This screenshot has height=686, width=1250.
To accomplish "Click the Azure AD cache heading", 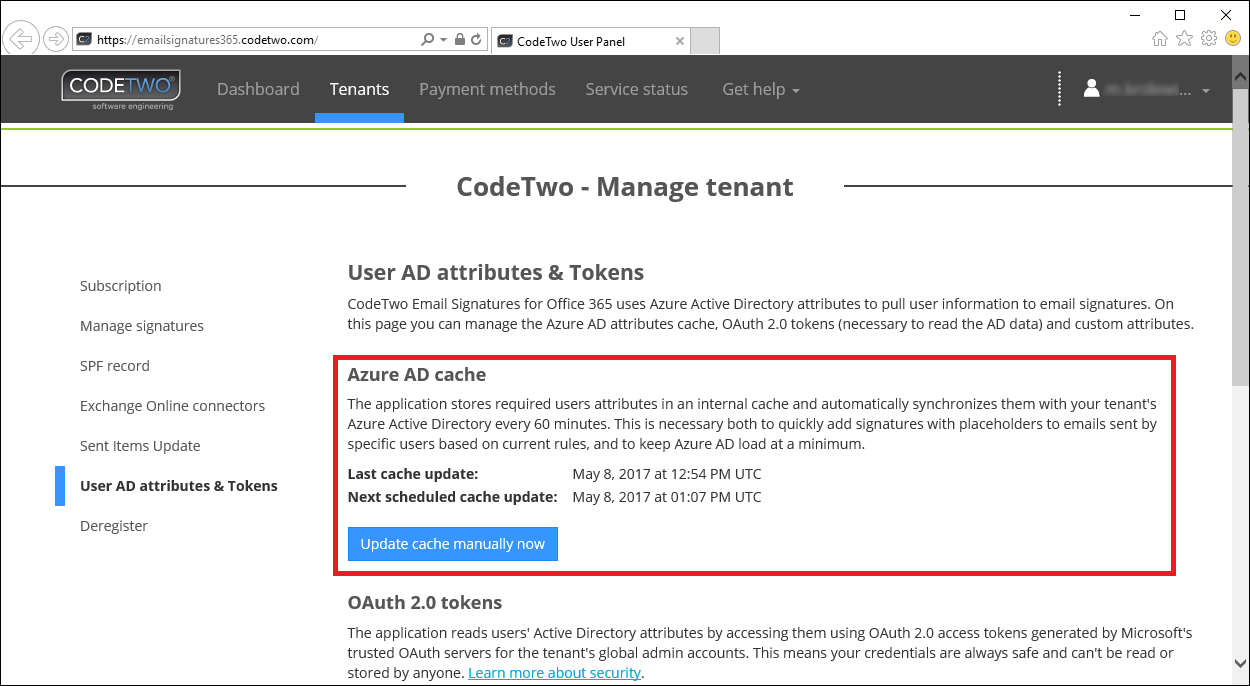I will (x=417, y=376).
